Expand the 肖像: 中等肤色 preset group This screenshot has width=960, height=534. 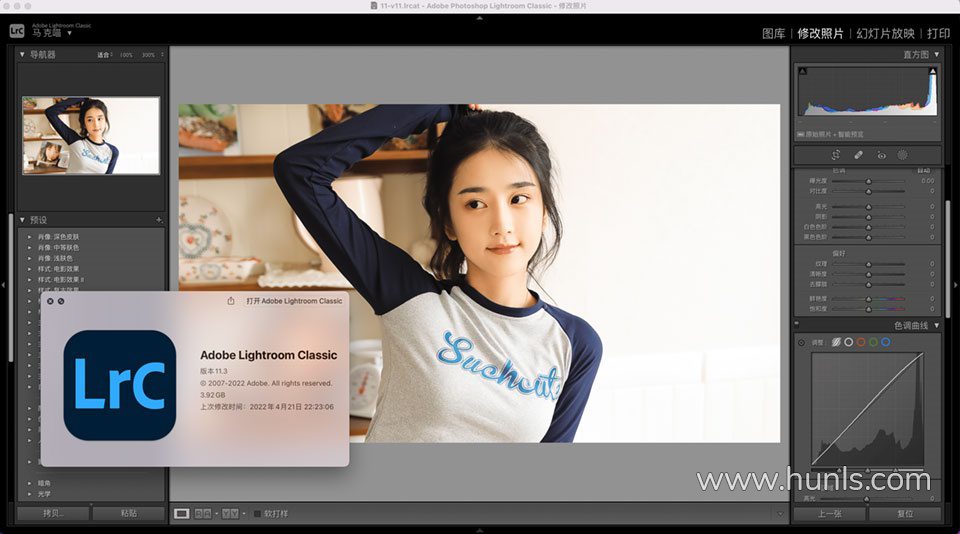29,247
